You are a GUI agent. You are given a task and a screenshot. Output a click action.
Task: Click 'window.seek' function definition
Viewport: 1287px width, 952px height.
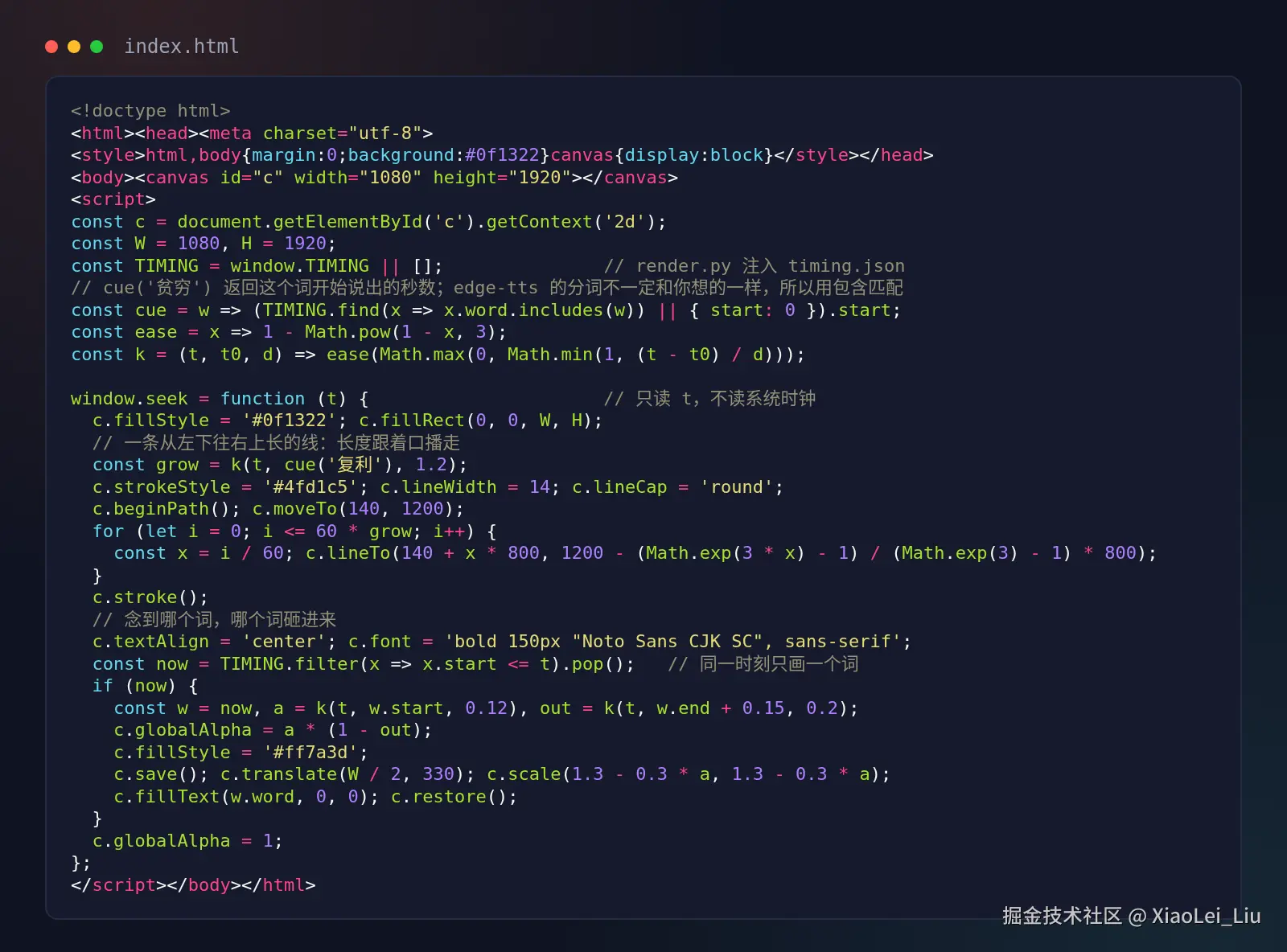tap(129, 399)
